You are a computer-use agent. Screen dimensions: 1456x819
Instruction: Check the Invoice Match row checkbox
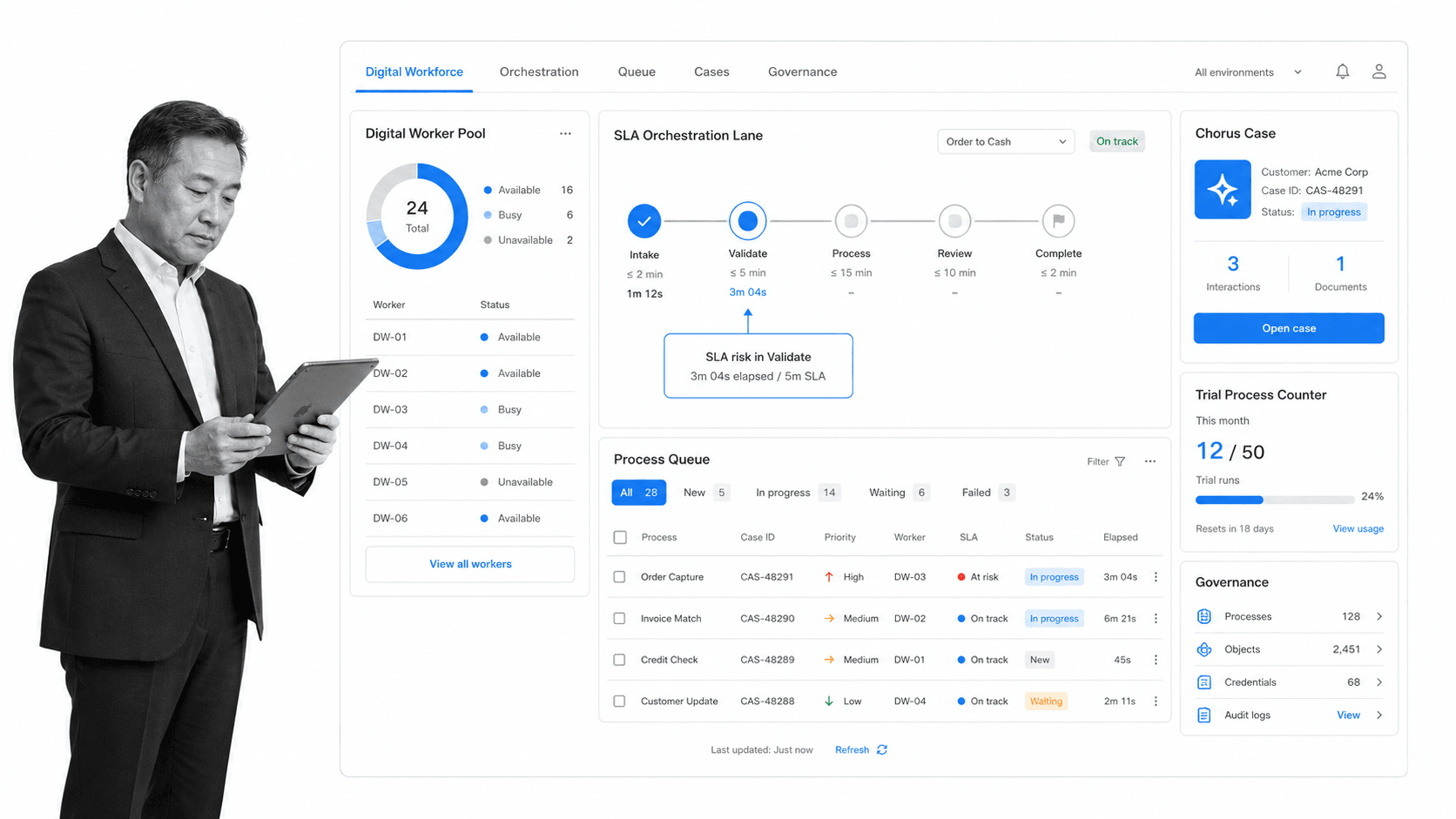pyautogui.click(x=619, y=619)
